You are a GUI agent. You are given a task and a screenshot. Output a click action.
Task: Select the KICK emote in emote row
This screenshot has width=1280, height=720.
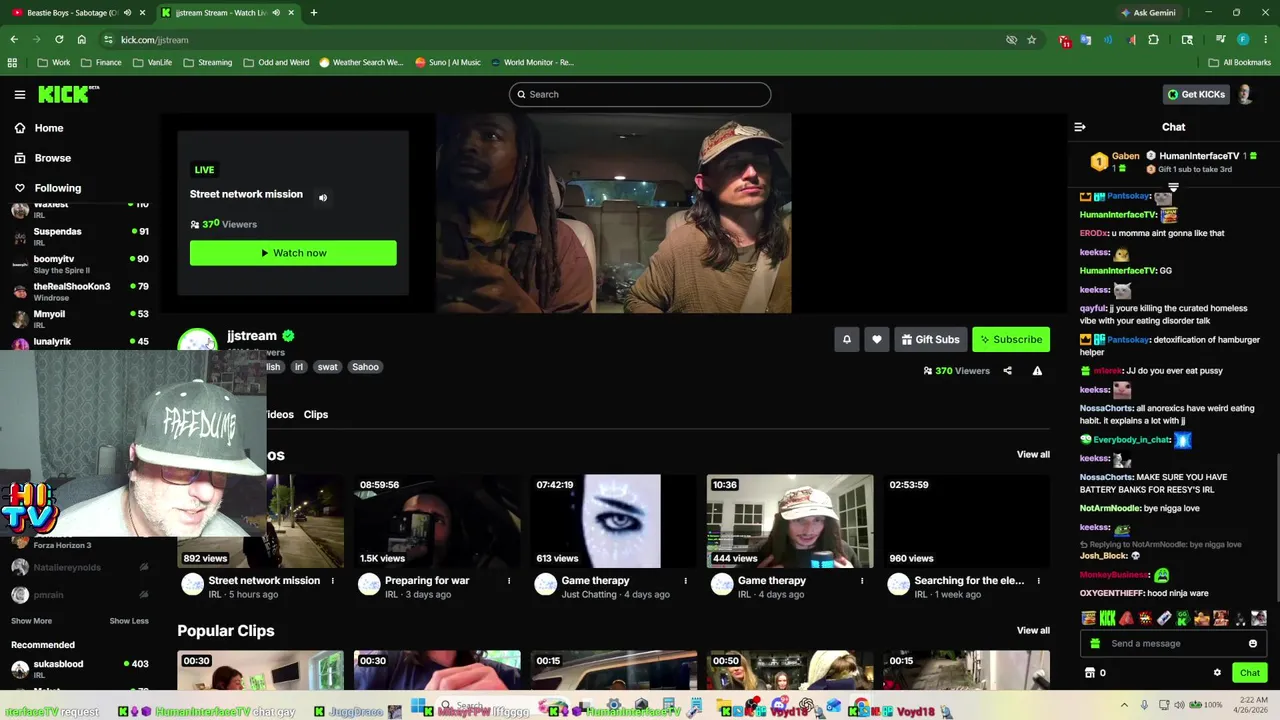pyautogui.click(x=1107, y=618)
